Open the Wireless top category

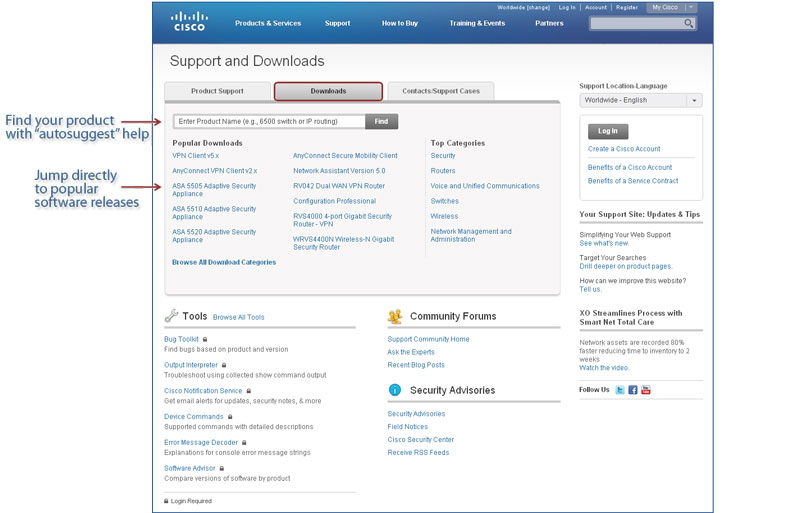[444, 216]
